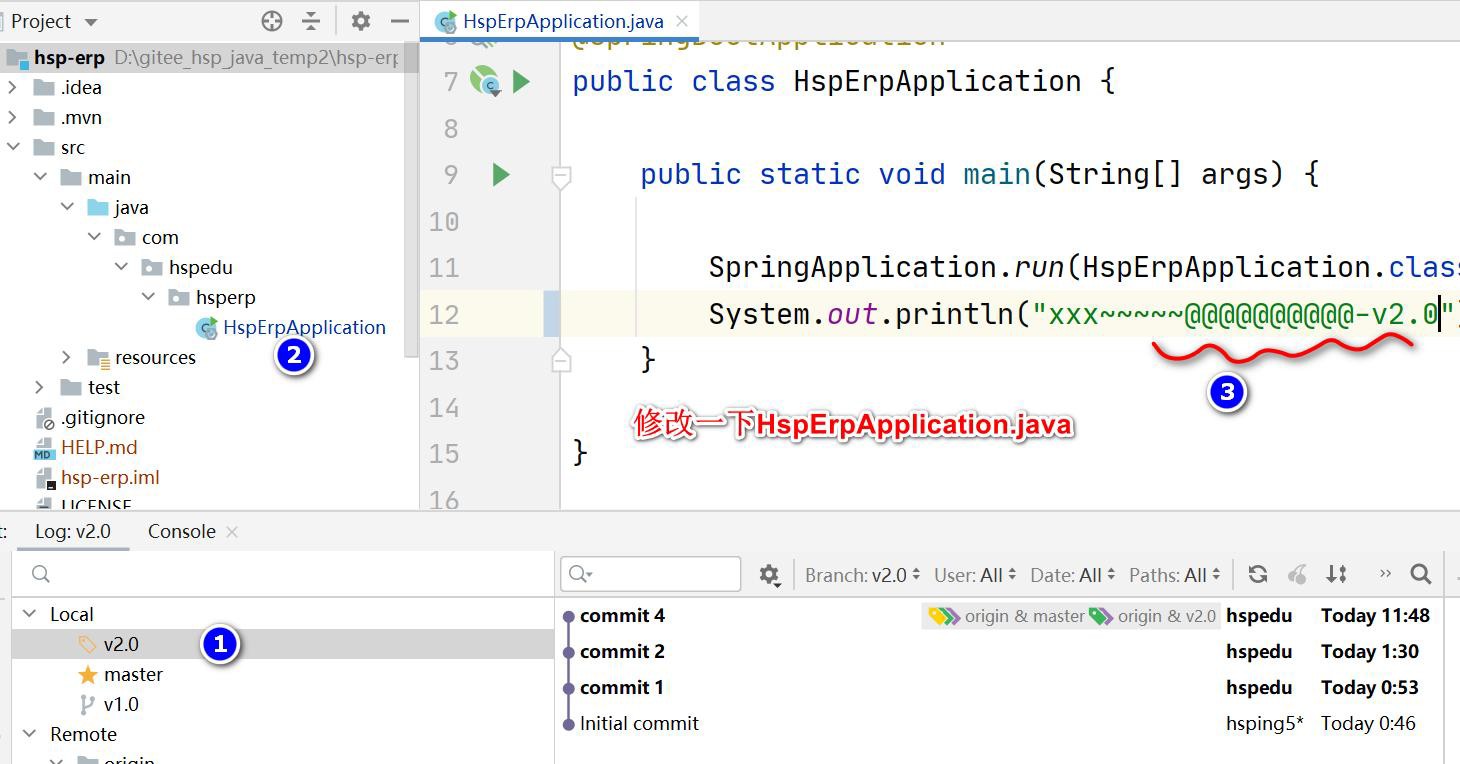1460x764 pixels.
Task: Hide the Project panel with minus icon
Action: (x=400, y=21)
